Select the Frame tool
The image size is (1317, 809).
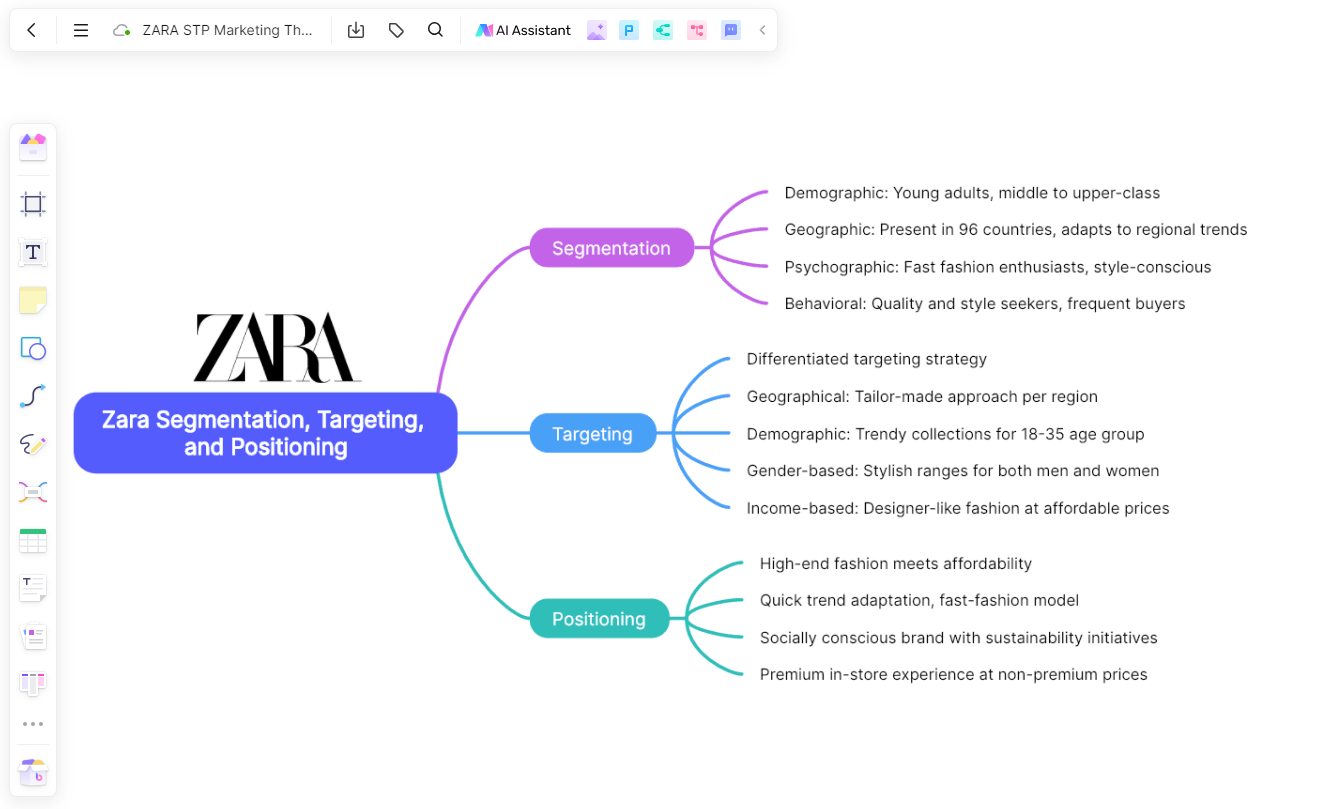(33, 205)
